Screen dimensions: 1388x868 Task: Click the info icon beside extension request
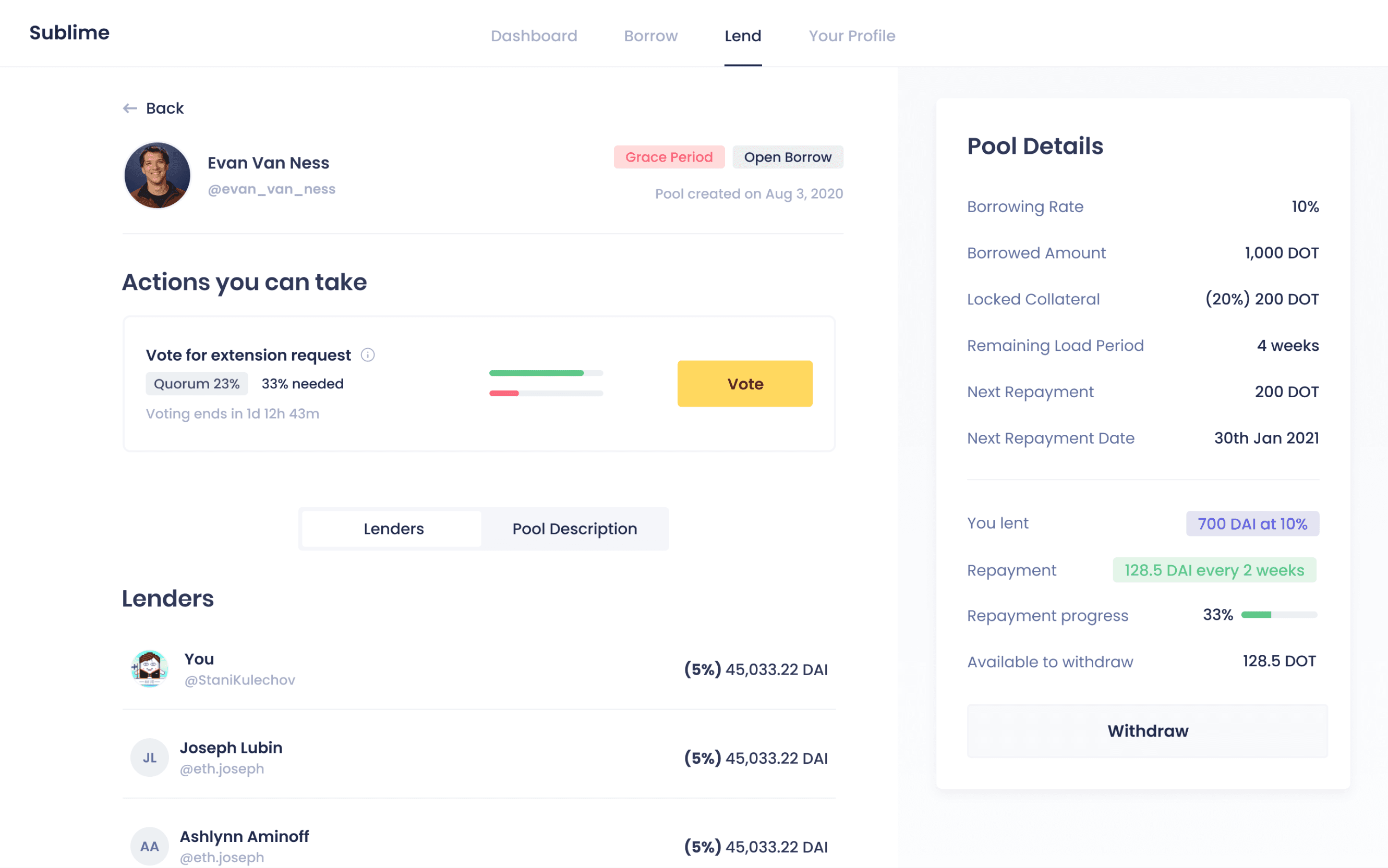[368, 355]
